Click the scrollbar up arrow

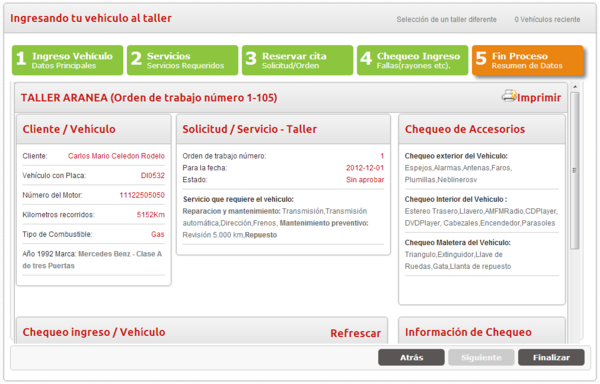[x=575, y=87]
